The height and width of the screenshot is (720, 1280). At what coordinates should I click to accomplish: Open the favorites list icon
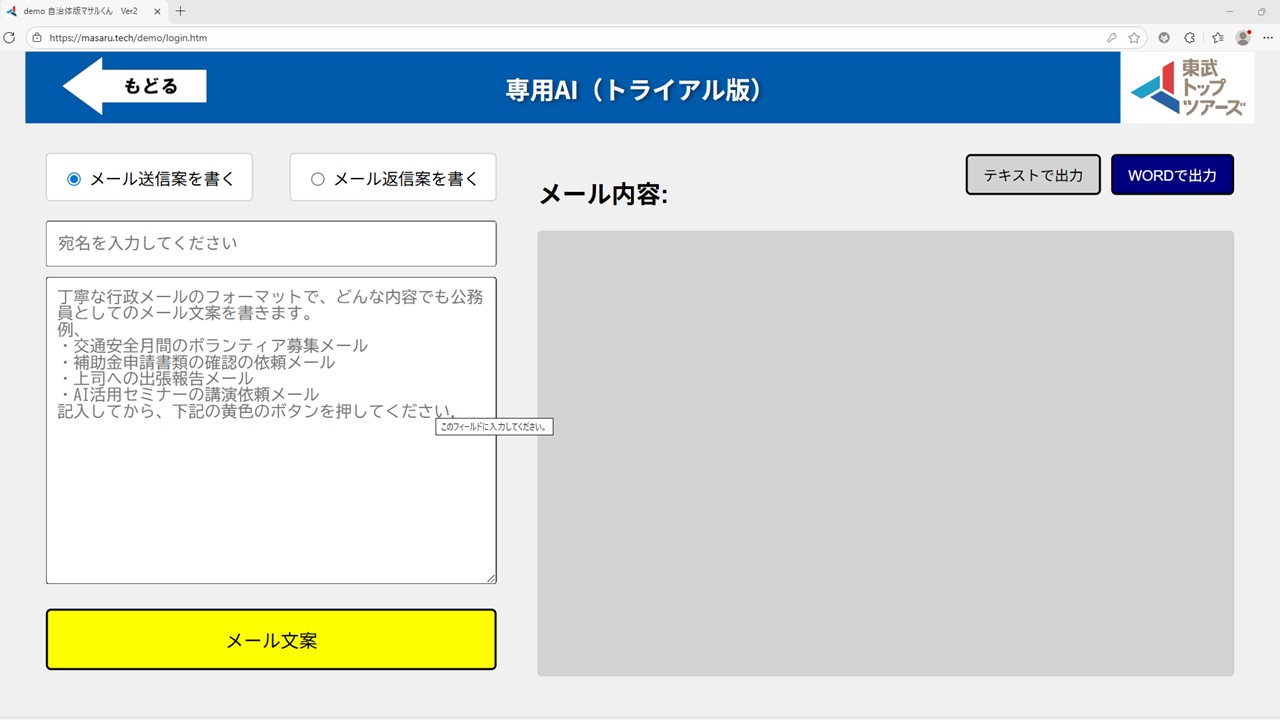[x=1217, y=38]
